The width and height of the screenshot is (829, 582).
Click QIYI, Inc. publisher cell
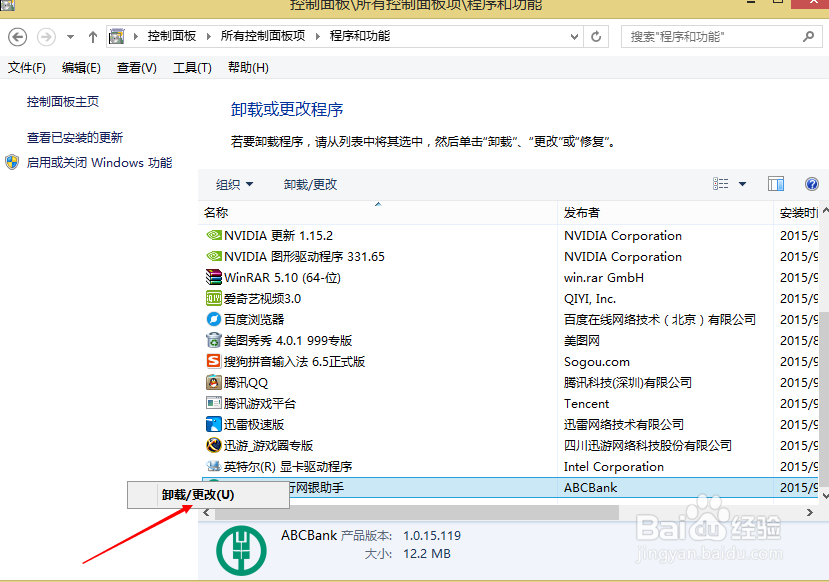[x=590, y=299]
